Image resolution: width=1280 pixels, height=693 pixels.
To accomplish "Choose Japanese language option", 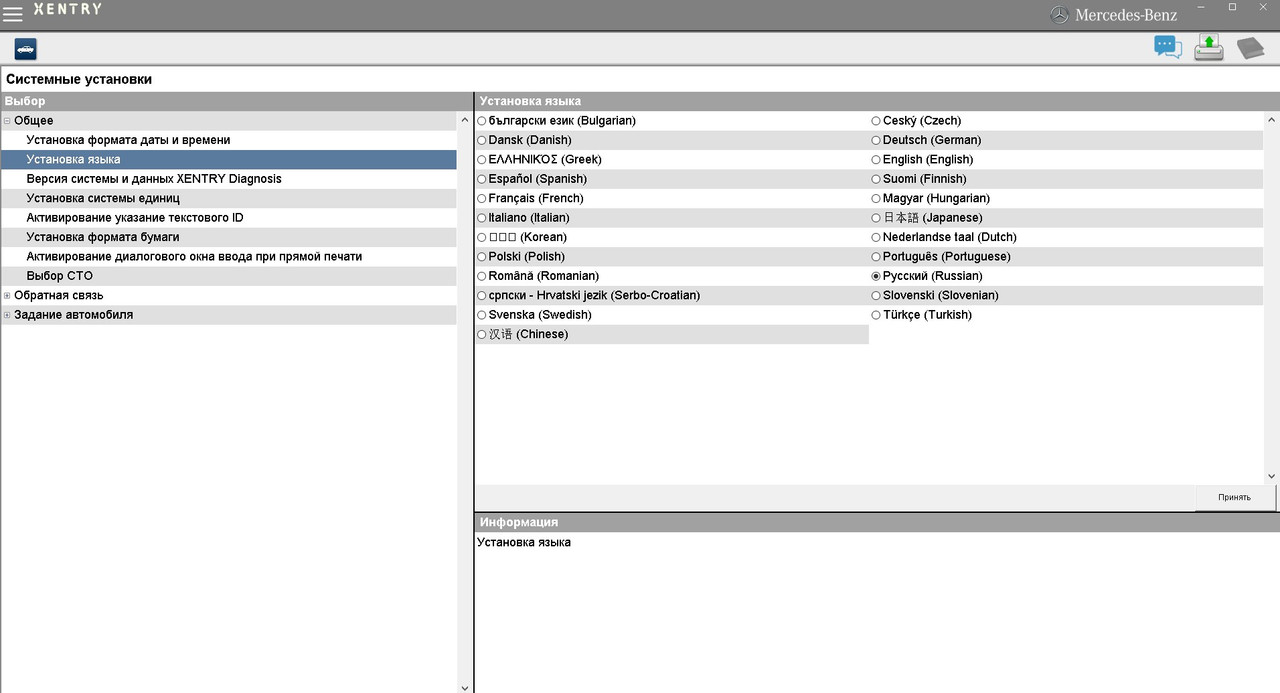I will (876, 218).
